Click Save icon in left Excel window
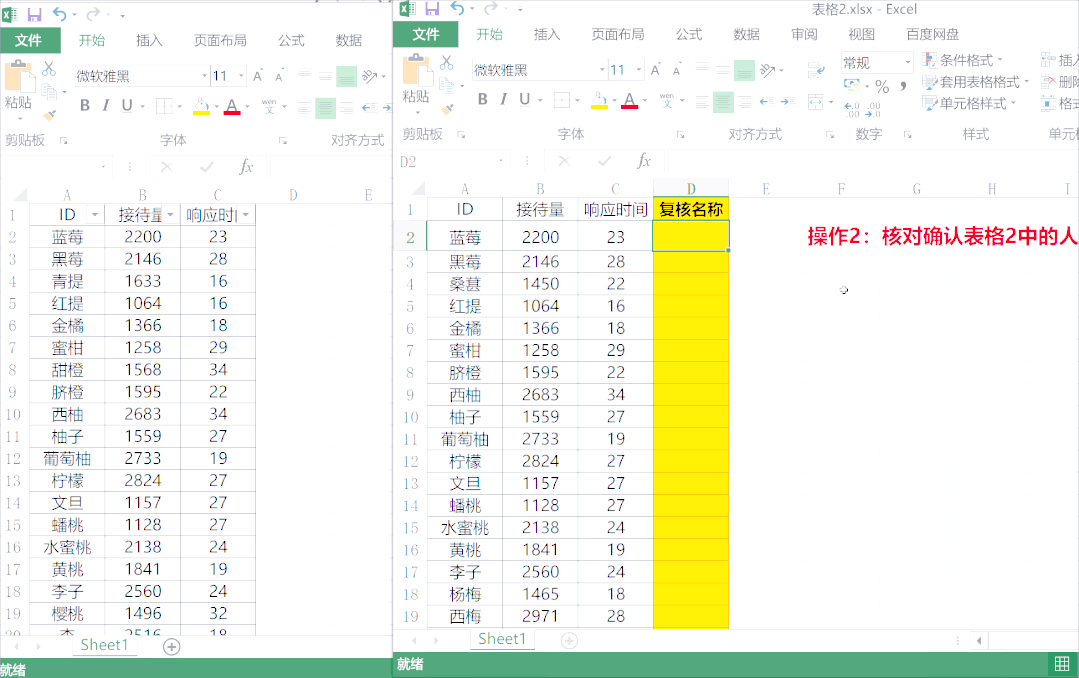1079x678 pixels. click(34, 14)
